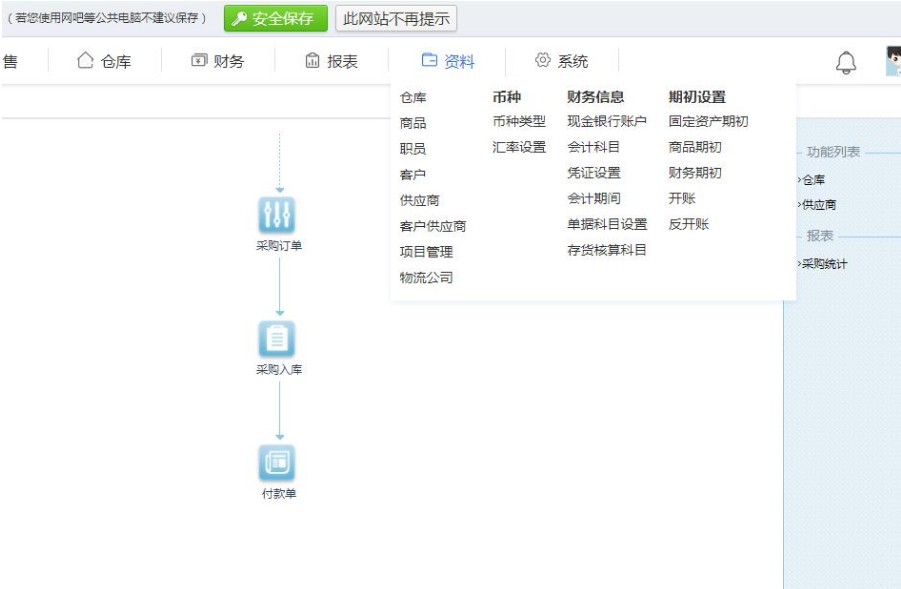Click the 此网站不再提示 button
The height and width of the screenshot is (589, 901).
pos(396,18)
